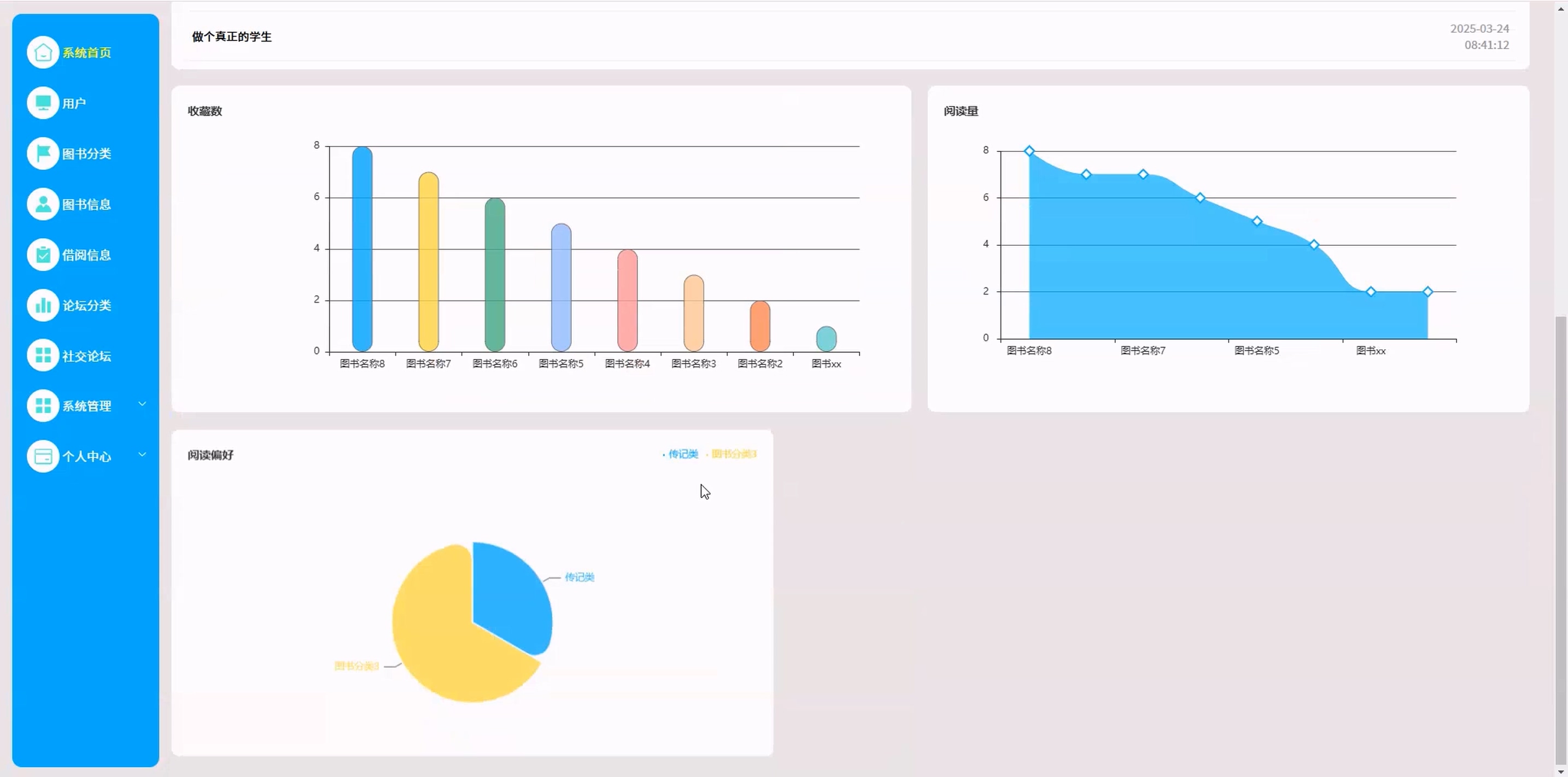Viewport: 1568px width, 777px height.
Task: Expand 系统管理 submenu chevron
Action: pos(143,404)
